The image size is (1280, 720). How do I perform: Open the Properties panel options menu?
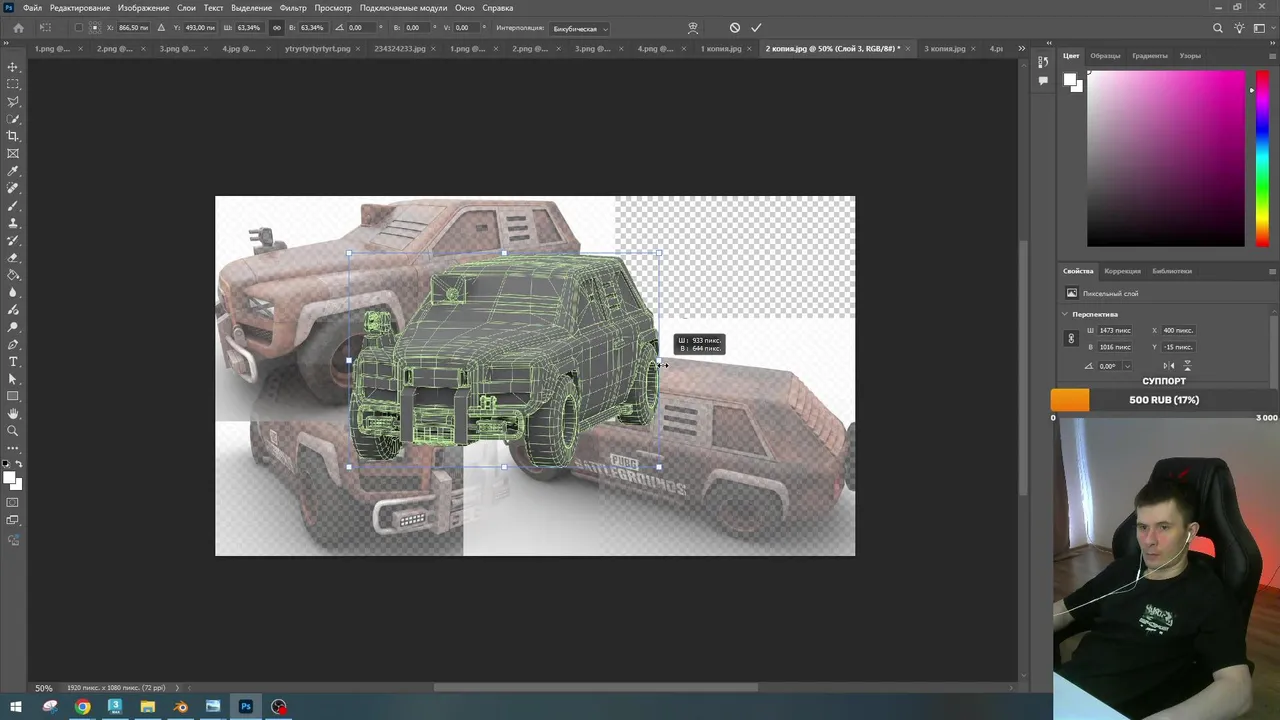[x=1272, y=271]
